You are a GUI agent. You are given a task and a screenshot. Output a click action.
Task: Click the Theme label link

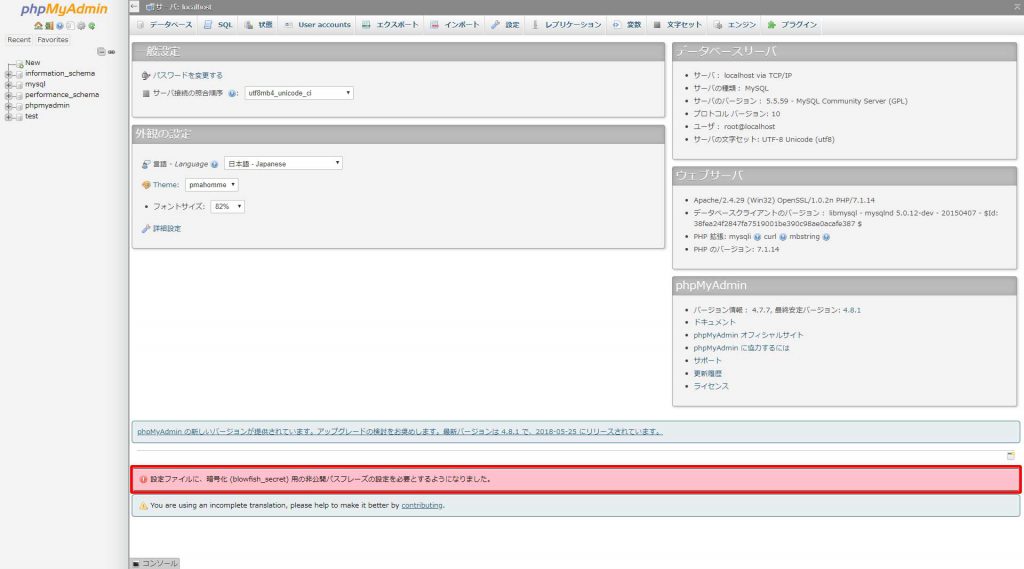[x=166, y=185]
